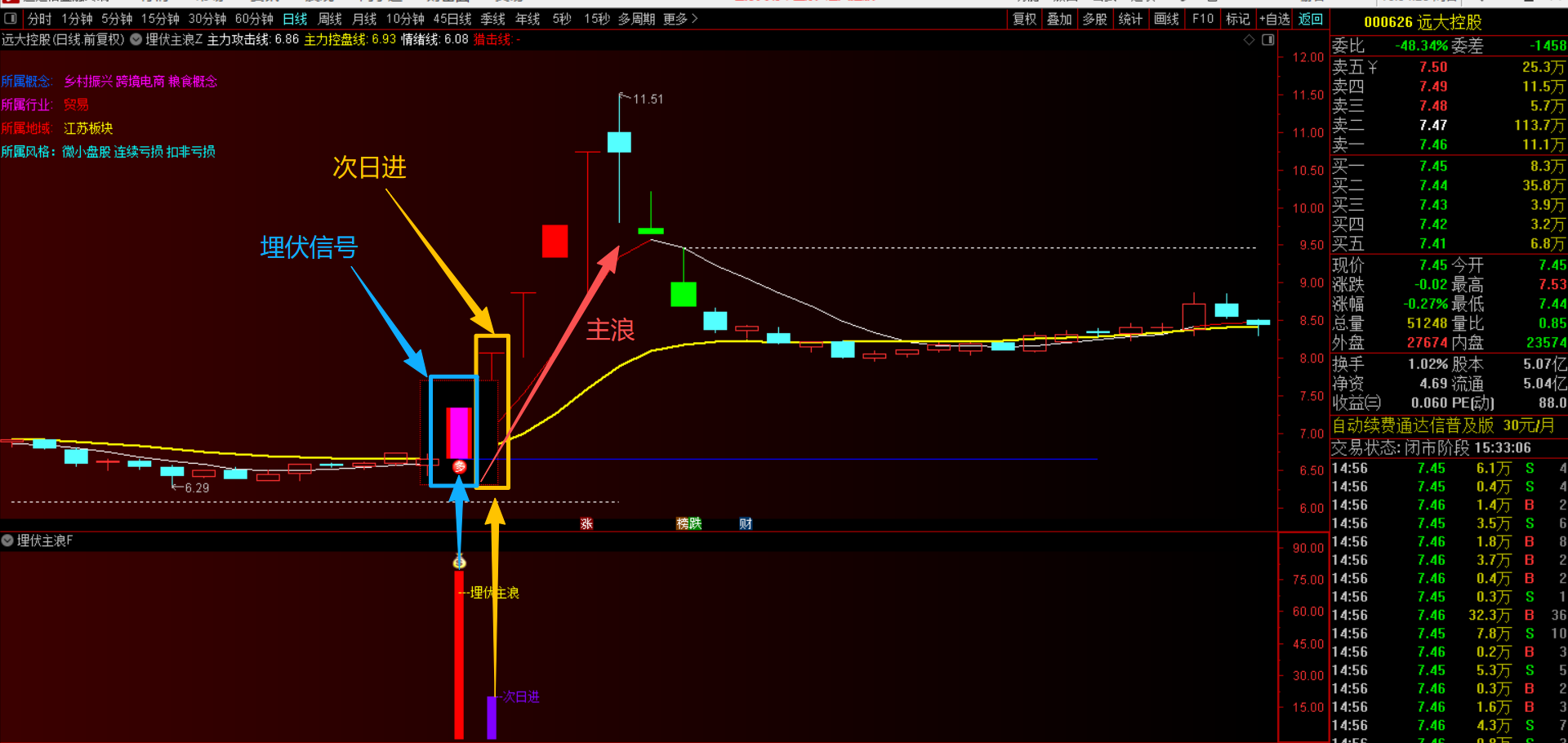Screen dimensions: 1568x743
Task: Switch to the 30分钟 period
Action: click(x=207, y=19)
